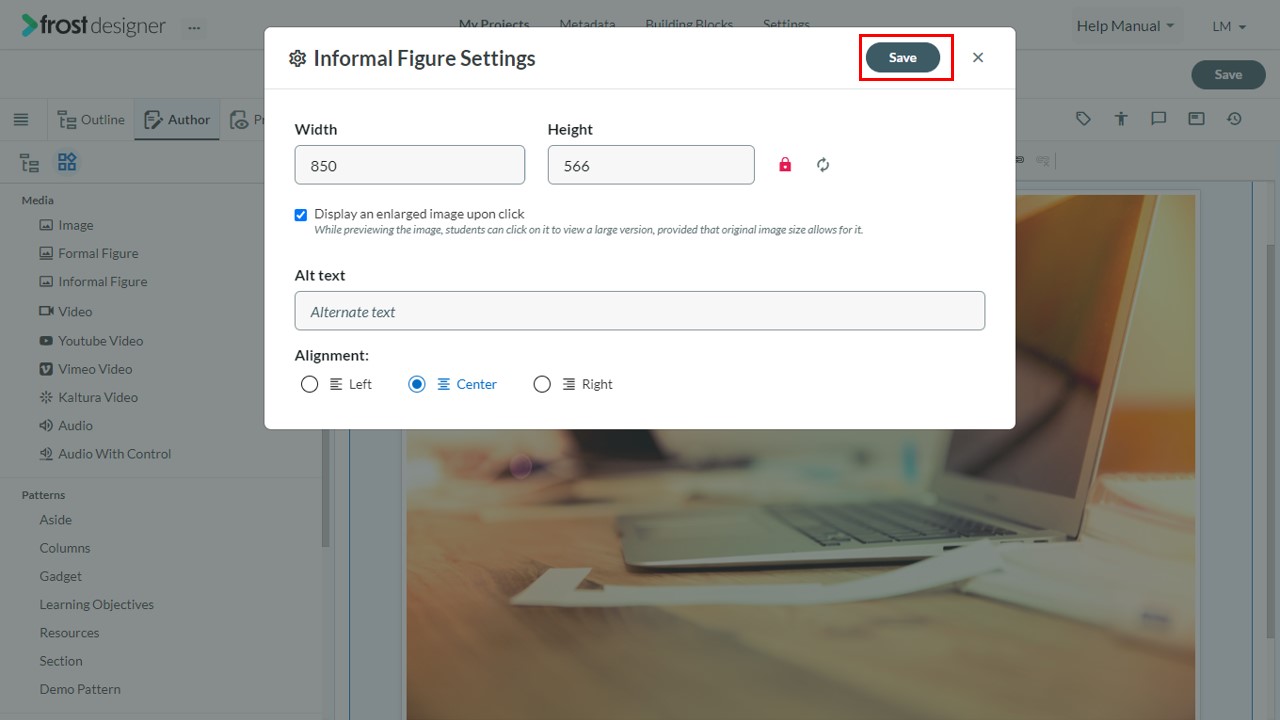Click the Vimeo Video block icon
Image resolution: width=1280 pixels, height=720 pixels.
(x=46, y=369)
